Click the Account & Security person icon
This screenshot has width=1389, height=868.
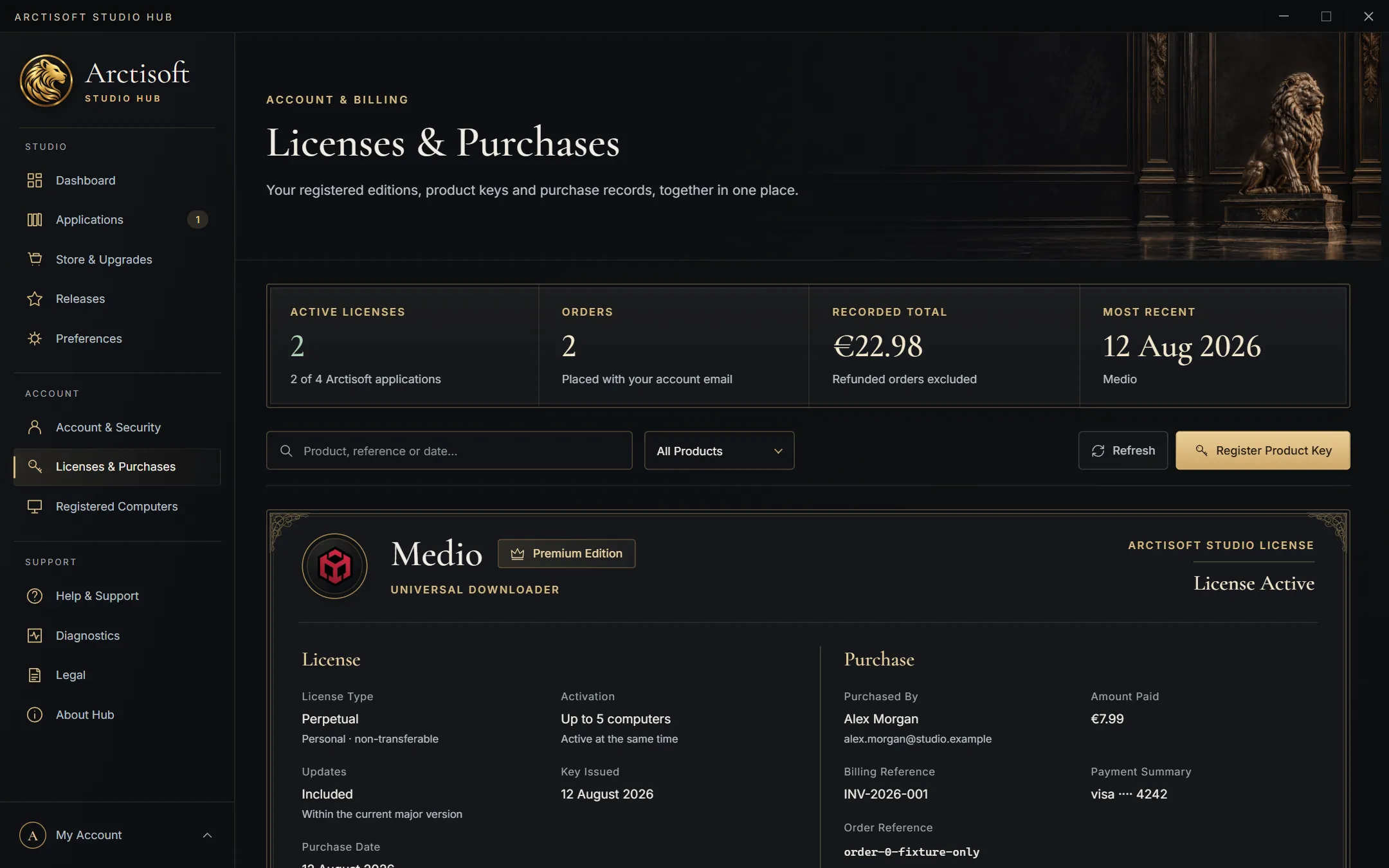pos(35,427)
